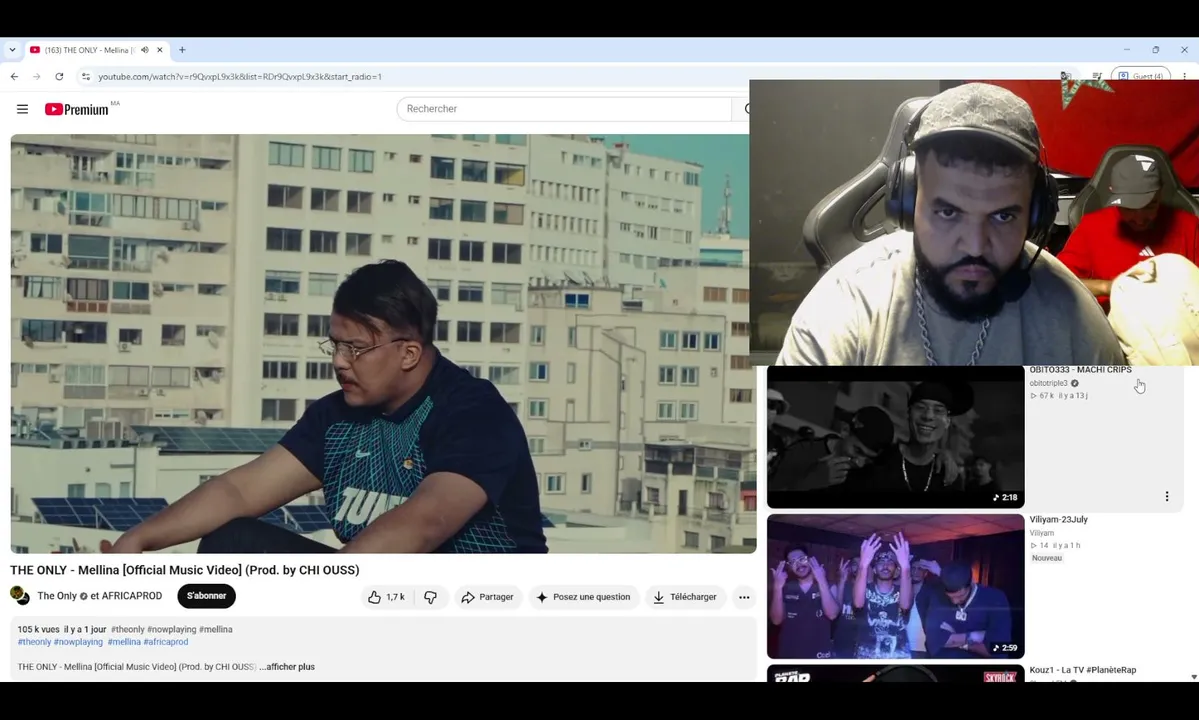Click the Partager share button
Viewport: 1199px width, 720px height.
[x=488, y=597]
